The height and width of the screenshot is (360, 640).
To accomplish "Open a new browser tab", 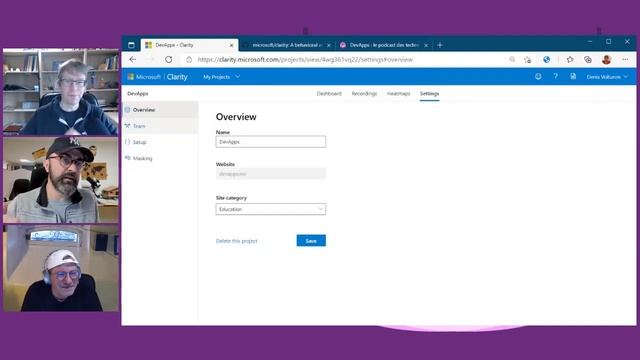I will (440, 45).
